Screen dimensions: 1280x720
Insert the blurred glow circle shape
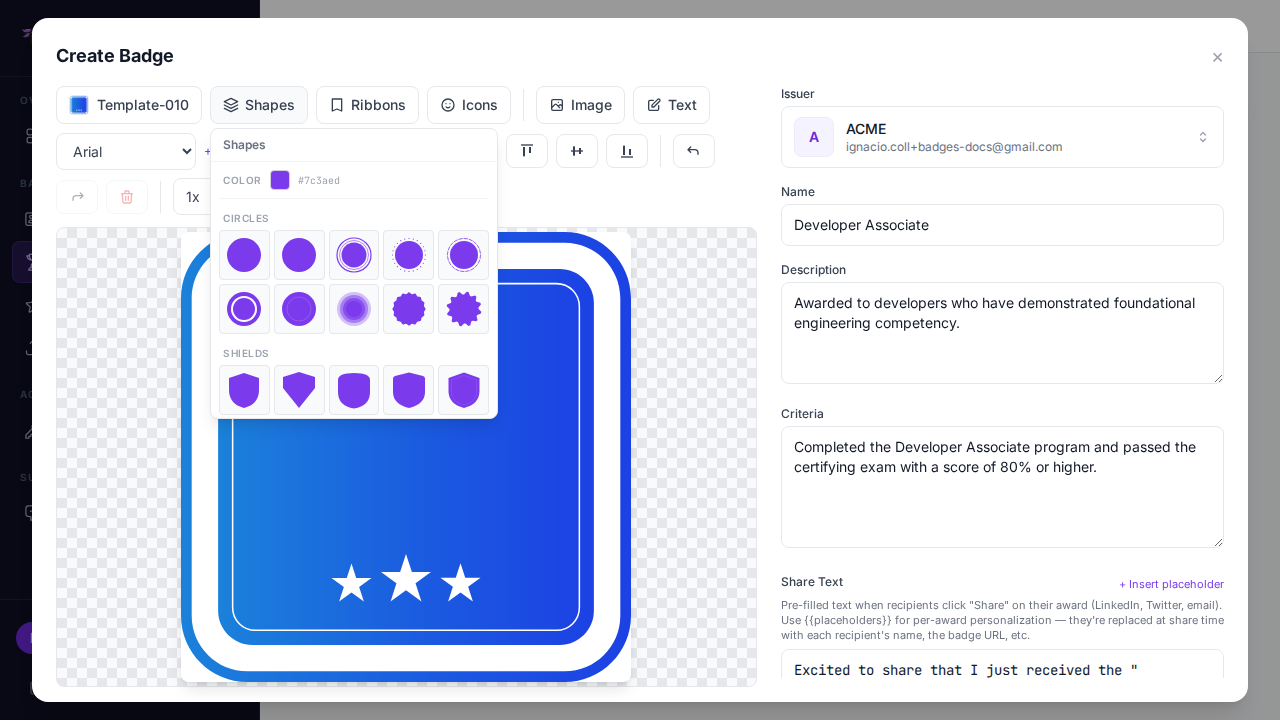(354, 309)
